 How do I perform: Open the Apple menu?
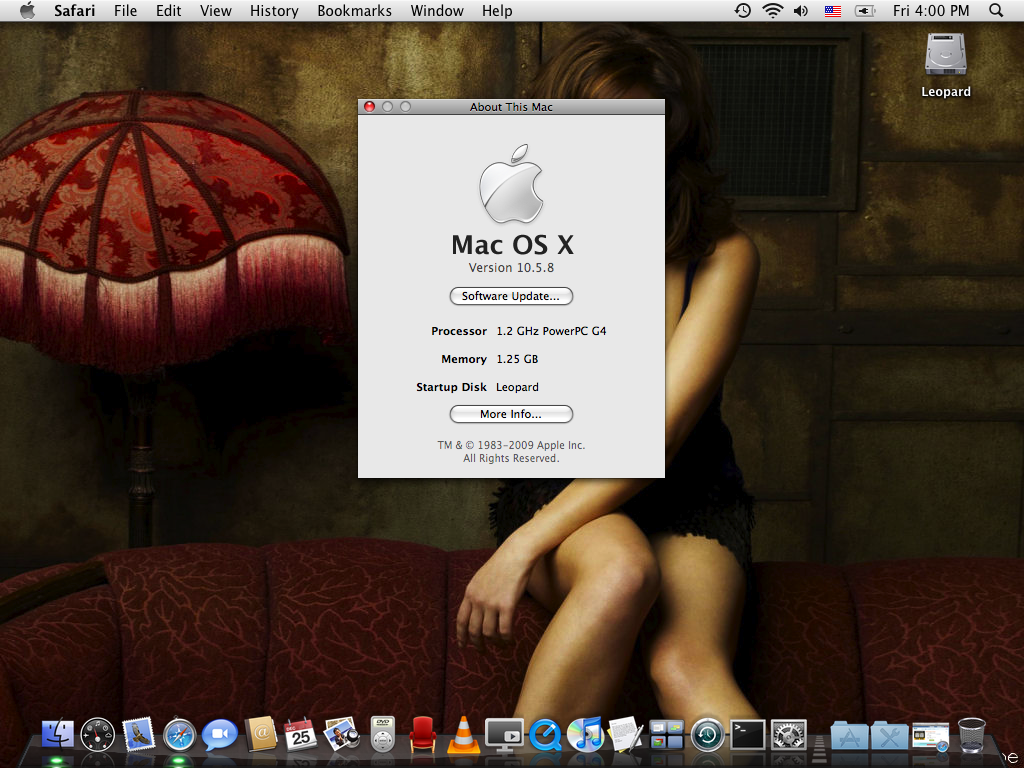(27, 10)
